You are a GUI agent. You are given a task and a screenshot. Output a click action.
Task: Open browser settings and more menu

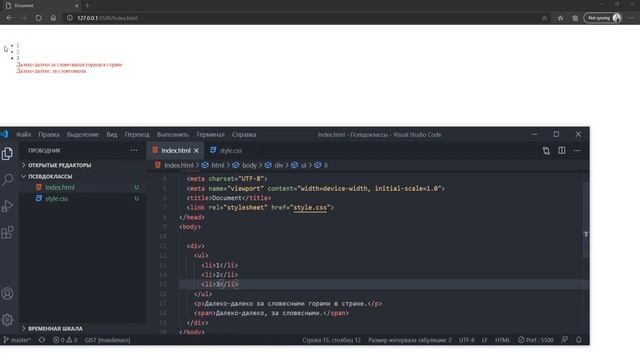[x=631, y=18]
